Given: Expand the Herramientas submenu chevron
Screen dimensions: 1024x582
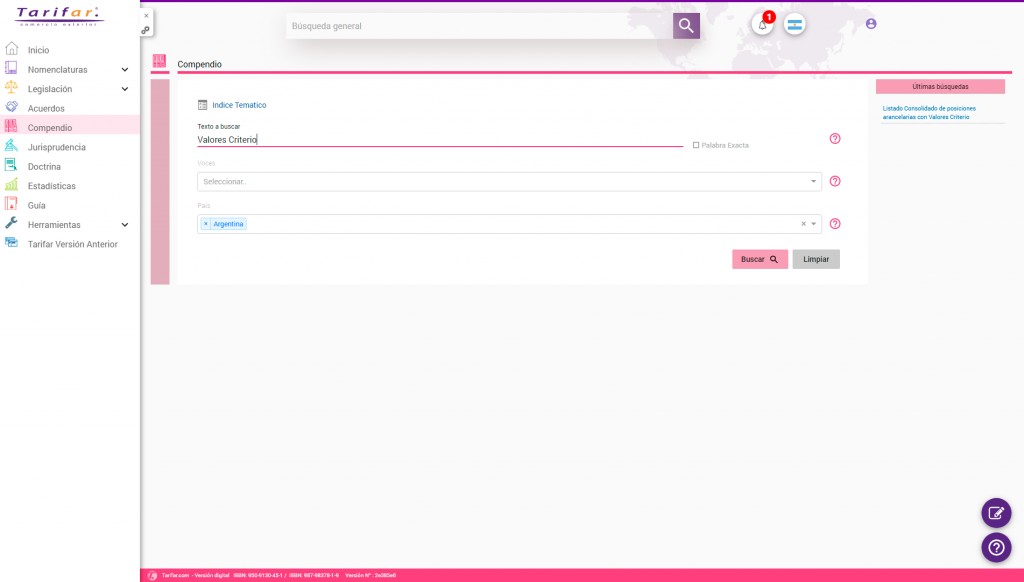Looking at the screenshot, I should point(125,225).
